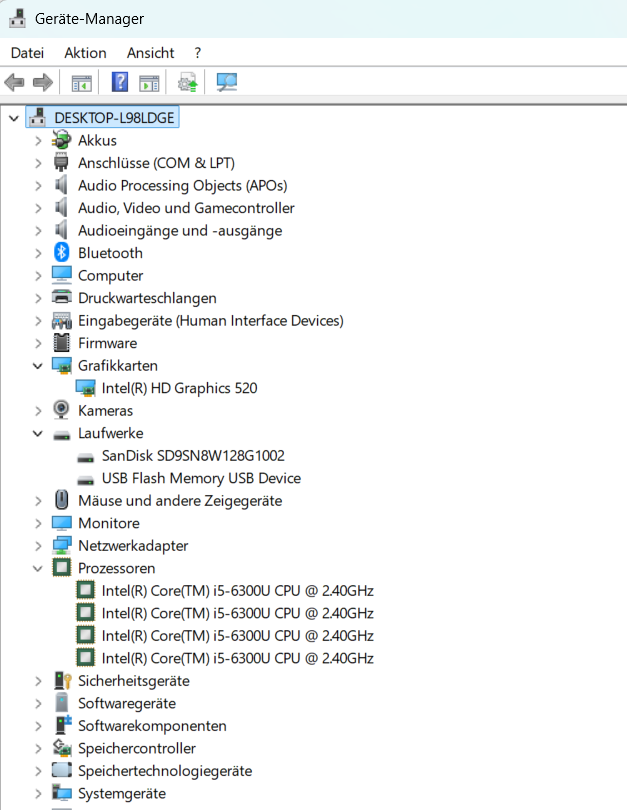
Task: Open the ? help menu
Action: pos(197,53)
